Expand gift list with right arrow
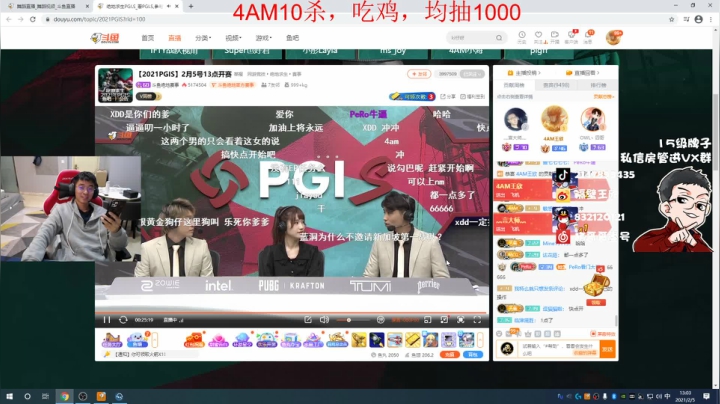The image size is (720, 404). click(x=480, y=340)
